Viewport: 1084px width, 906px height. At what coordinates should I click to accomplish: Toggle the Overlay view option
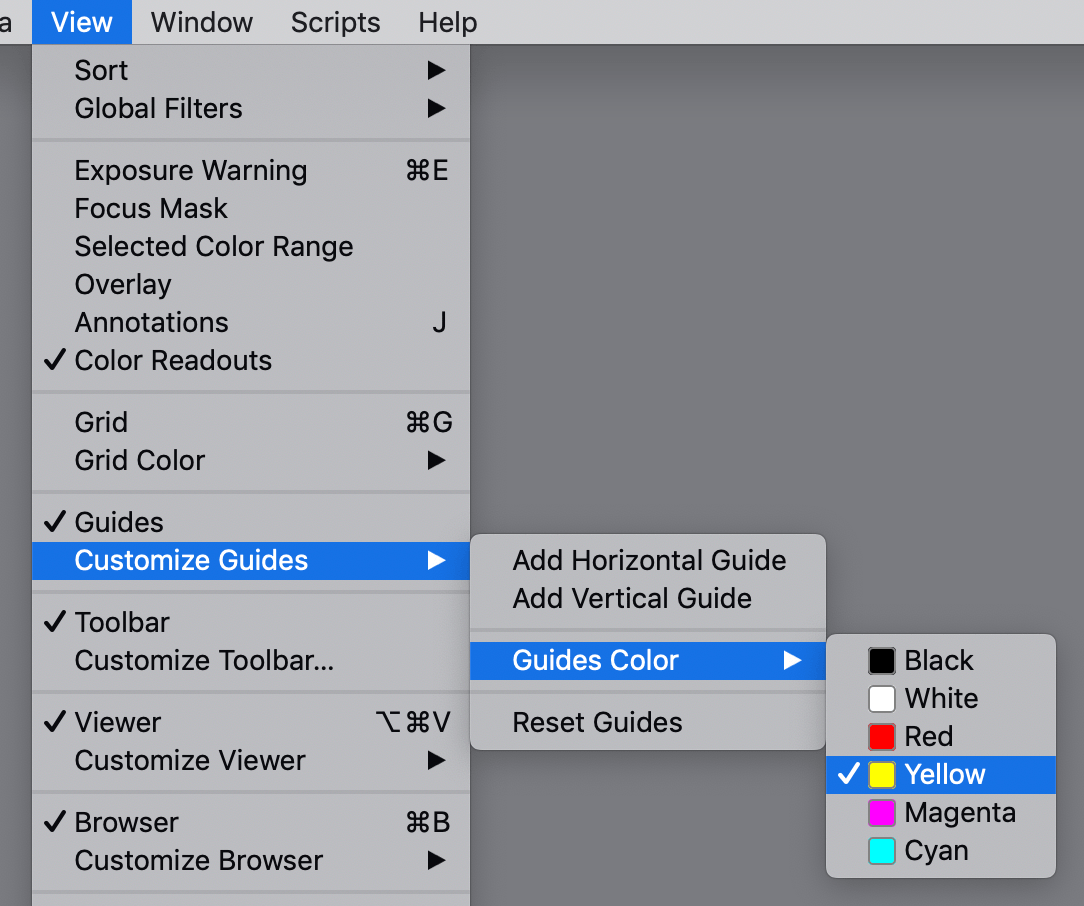coord(251,285)
